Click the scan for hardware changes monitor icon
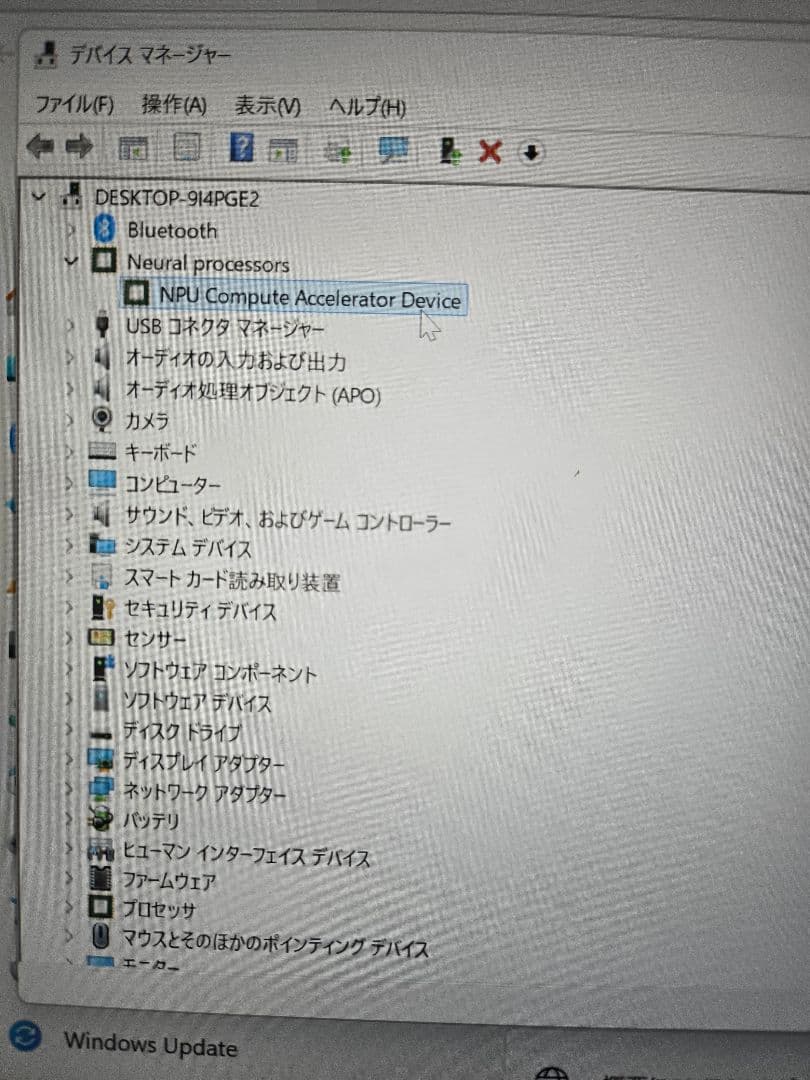Image resolution: width=810 pixels, height=1080 pixels. tap(394, 151)
